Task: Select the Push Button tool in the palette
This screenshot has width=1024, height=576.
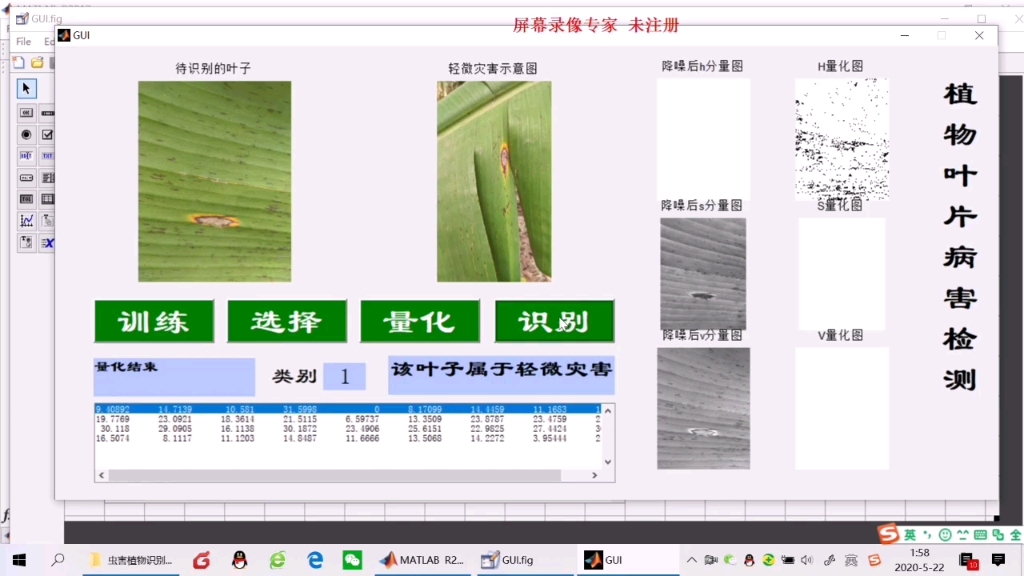Action: tap(26, 112)
